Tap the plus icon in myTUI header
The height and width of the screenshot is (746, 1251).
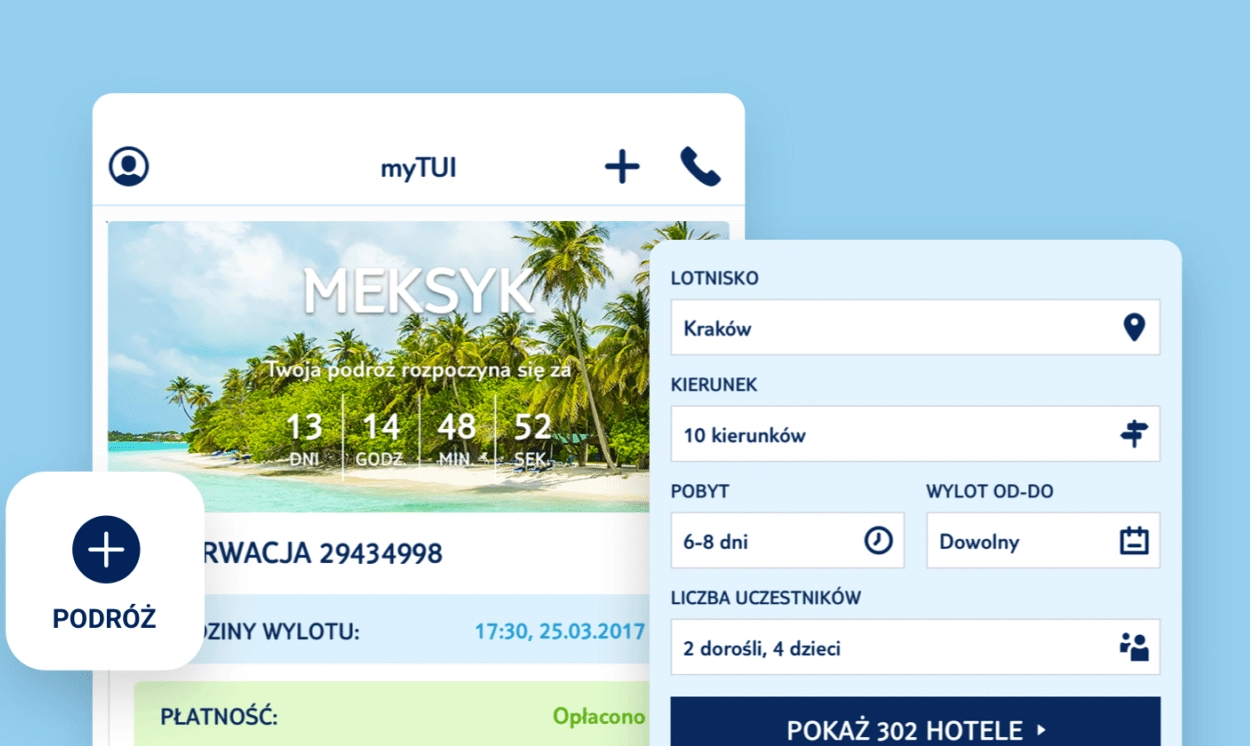622,166
